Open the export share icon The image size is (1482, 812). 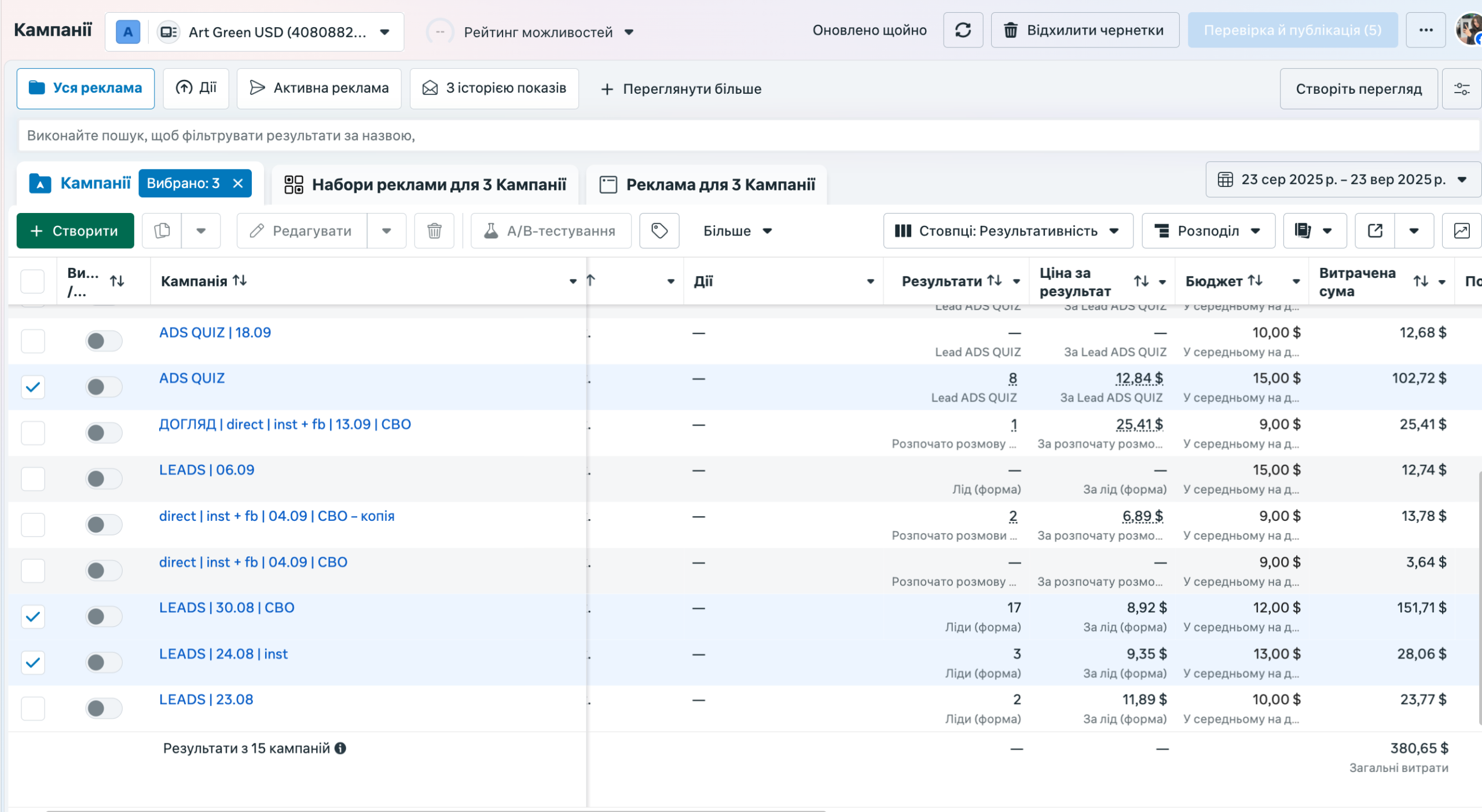pyautogui.click(x=1375, y=231)
